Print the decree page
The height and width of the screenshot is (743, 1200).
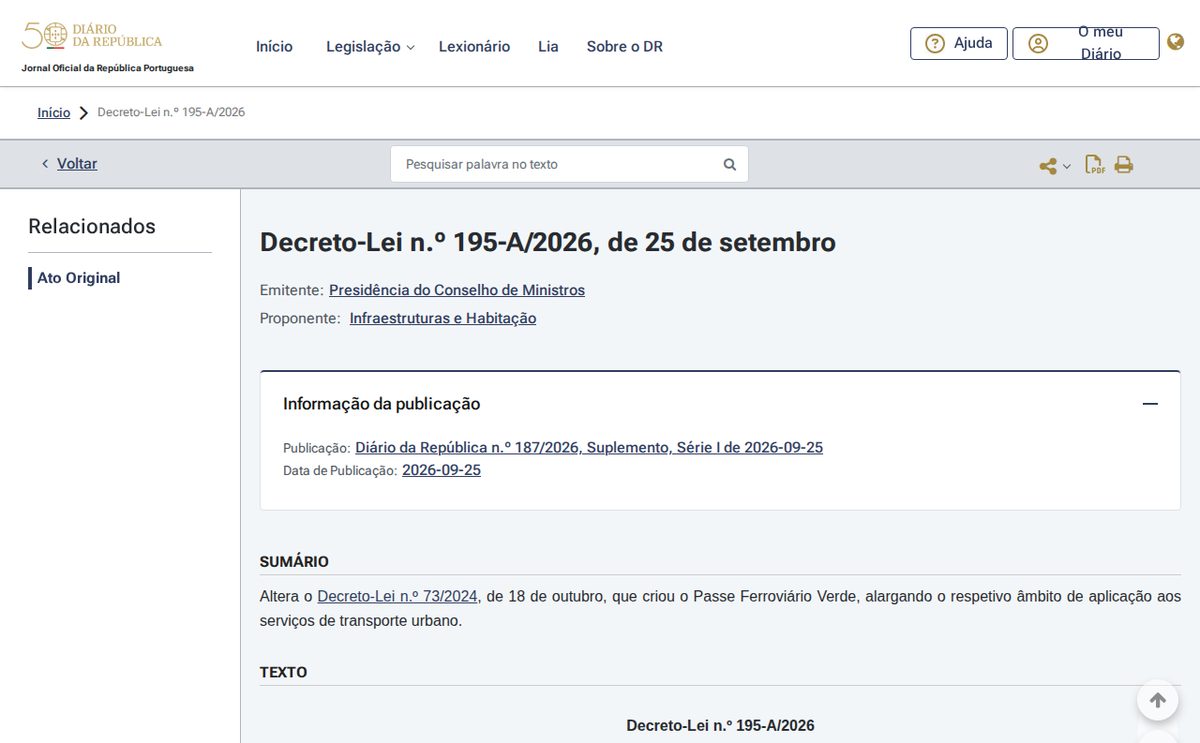[x=1124, y=165]
